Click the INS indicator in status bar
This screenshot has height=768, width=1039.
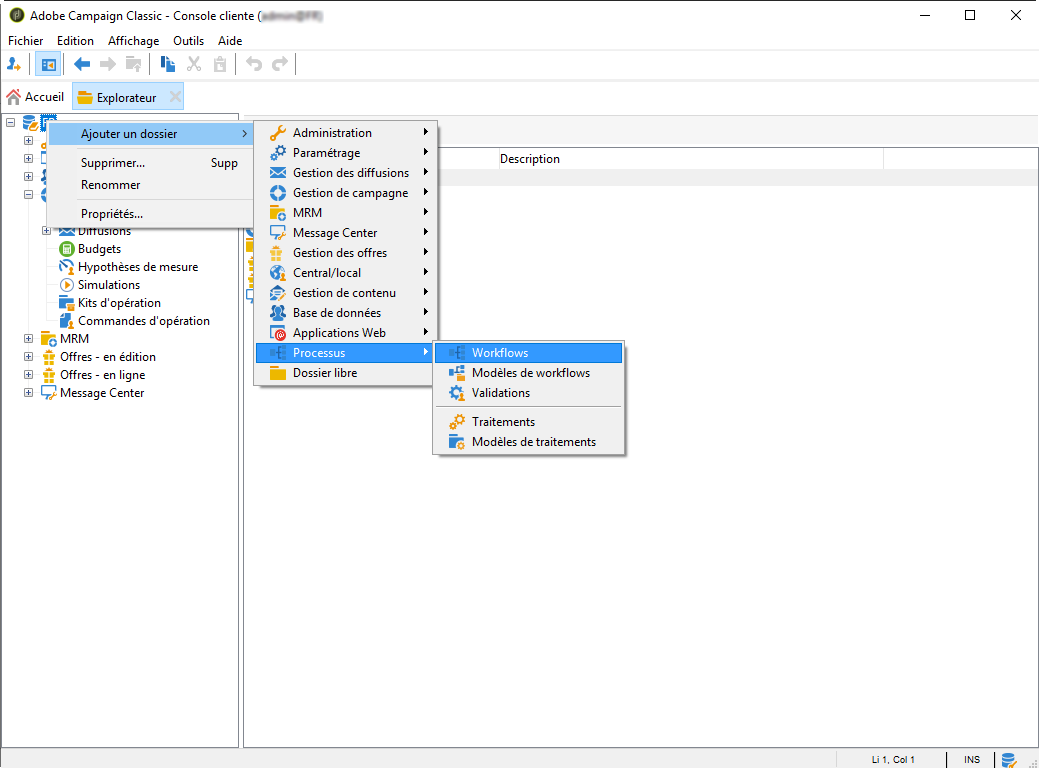tap(971, 760)
